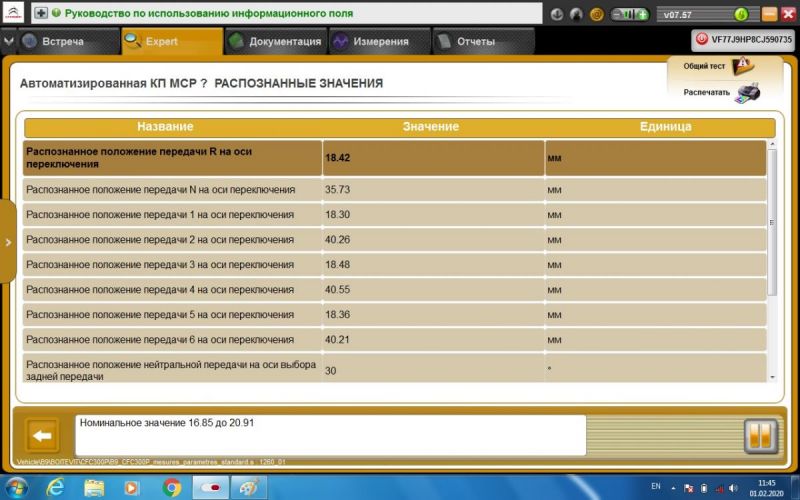Open Internet Explorer from the taskbar
Image resolution: width=800 pixels, height=500 pixels.
[56, 486]
